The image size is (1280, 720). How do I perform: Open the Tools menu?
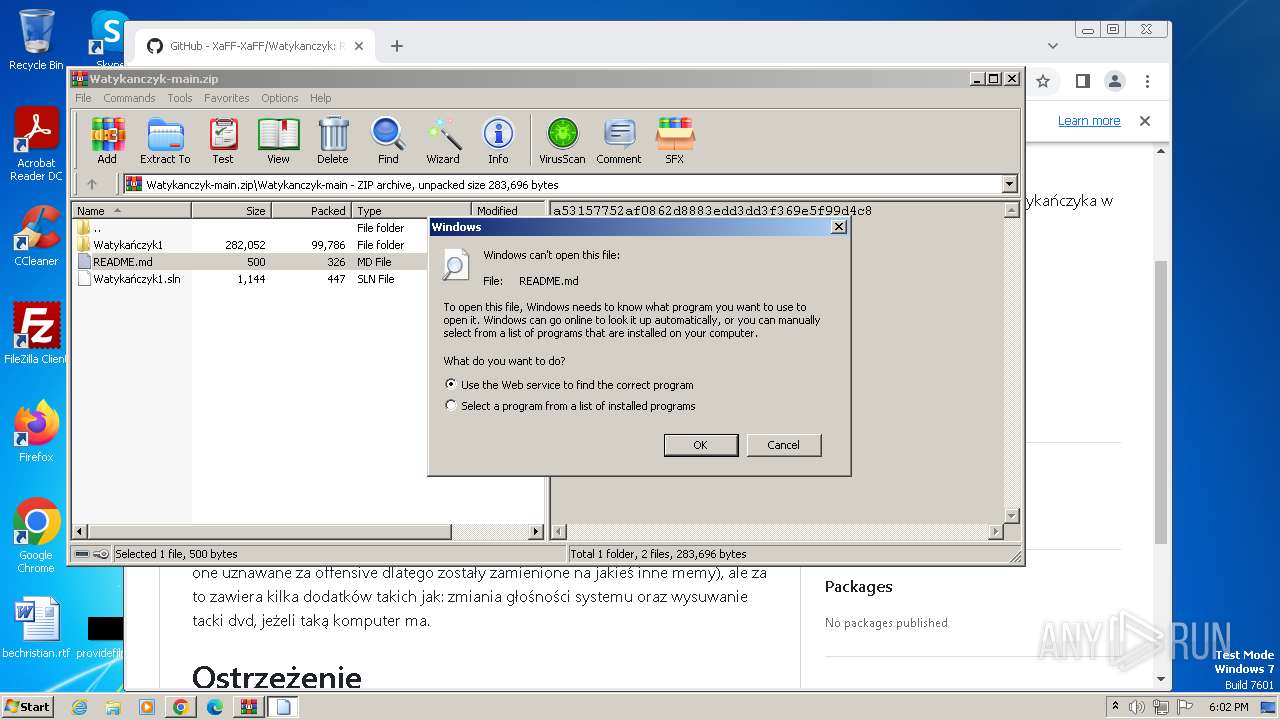(x=180, y=98)
